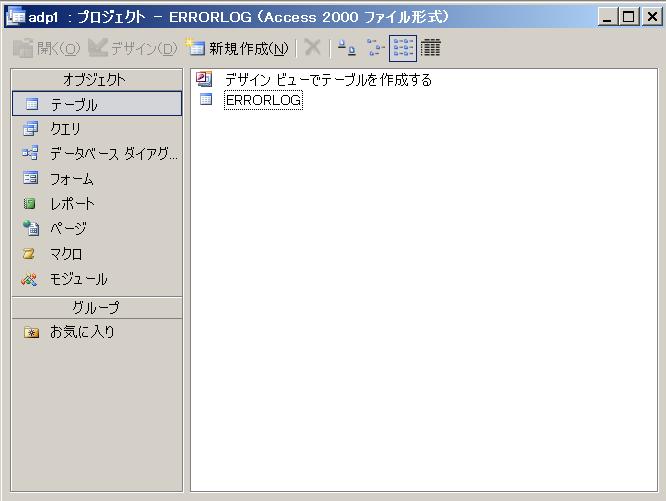Click the database window title bar icon

(x=16, y=17)
